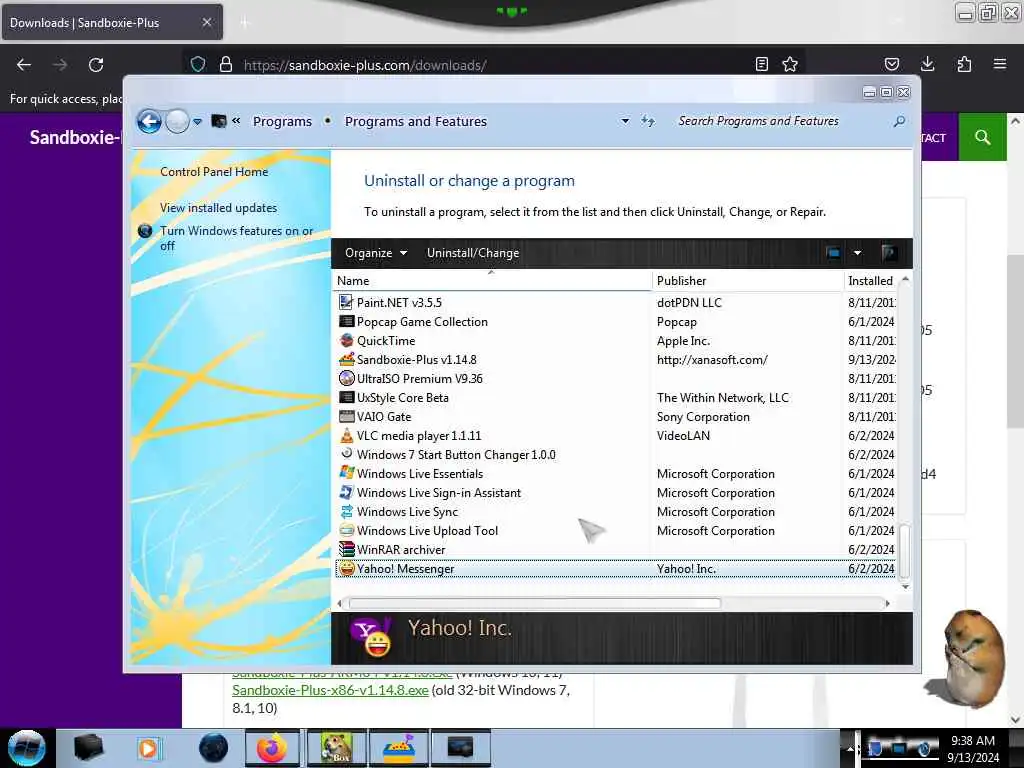Image resolution: width=1024 pixels, height=768 pixels.
Task: Select http://xanasoft.com/ publisher cell
Action: (x=712, y=359)
